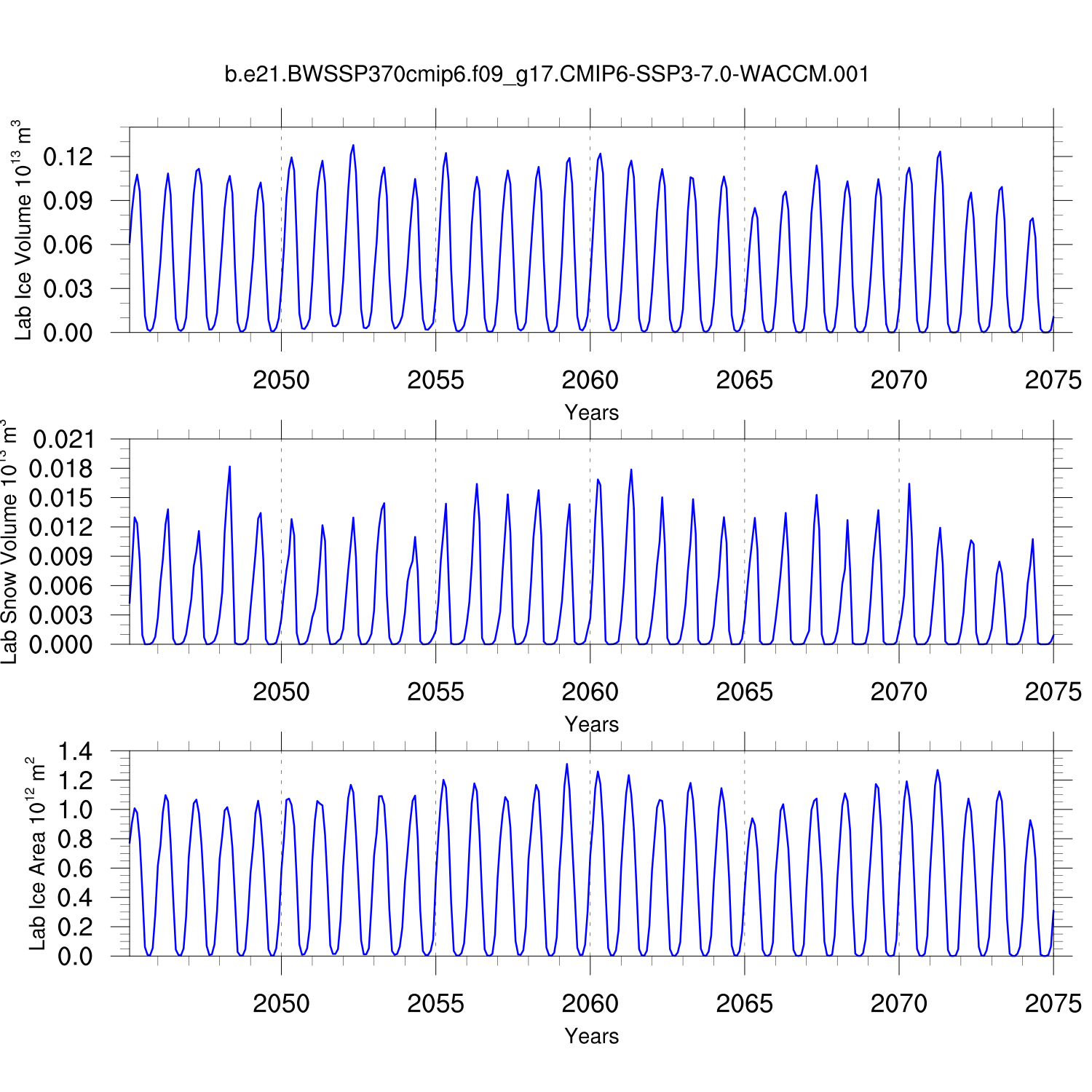1092x1092 pixels.
Task: Click the tallest snow volume peak before 2050
Action: click(229, 467)
